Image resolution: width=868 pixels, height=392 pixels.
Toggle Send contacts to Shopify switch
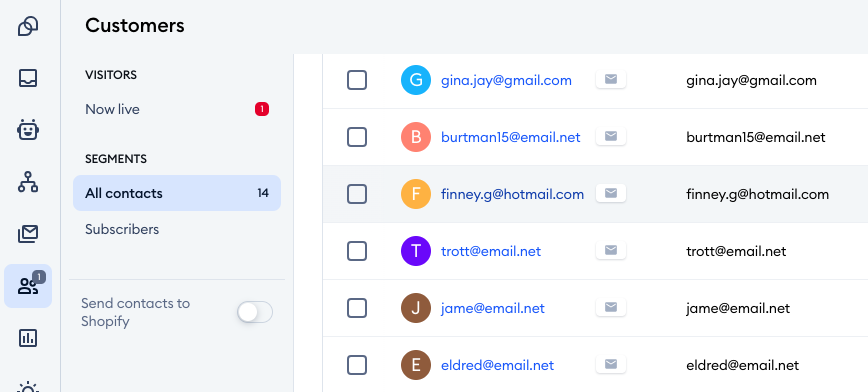point(255,312)
